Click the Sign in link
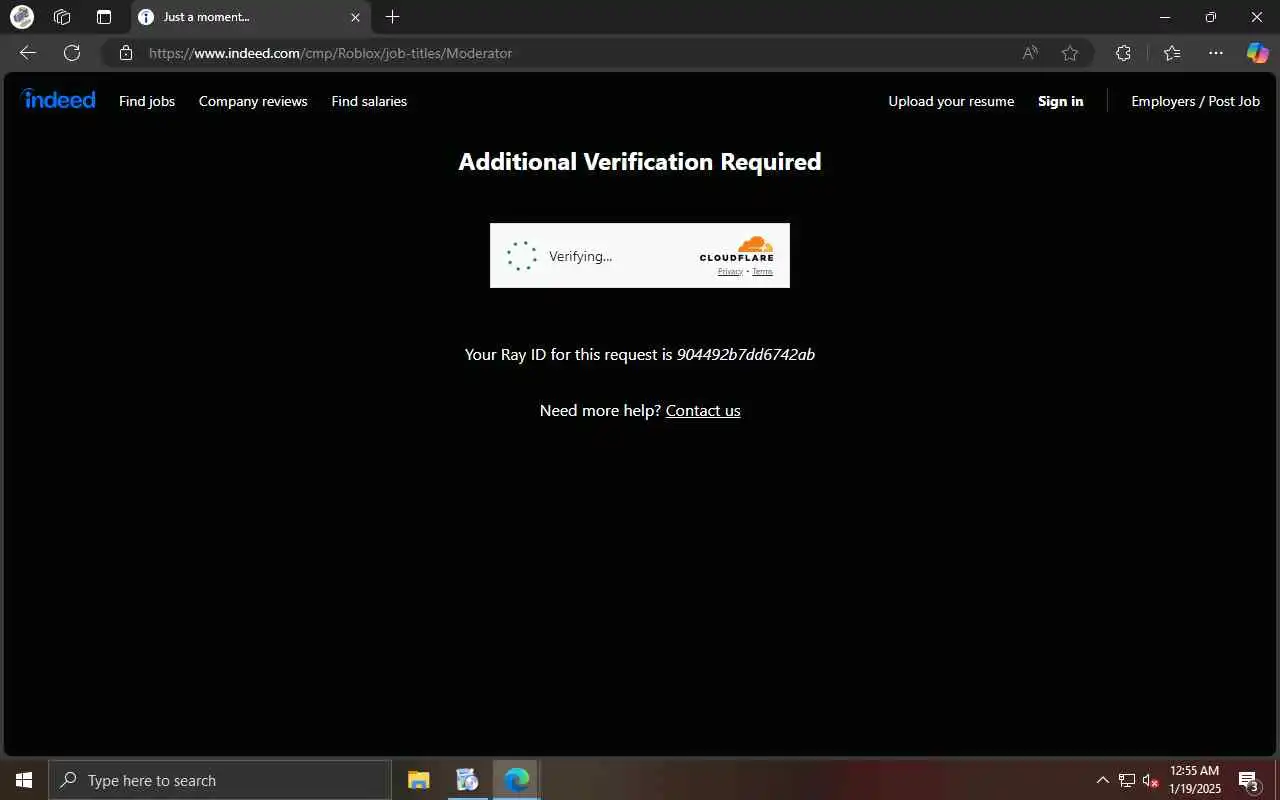Viewport: 1280px width, 800px height. (1060, 101)
